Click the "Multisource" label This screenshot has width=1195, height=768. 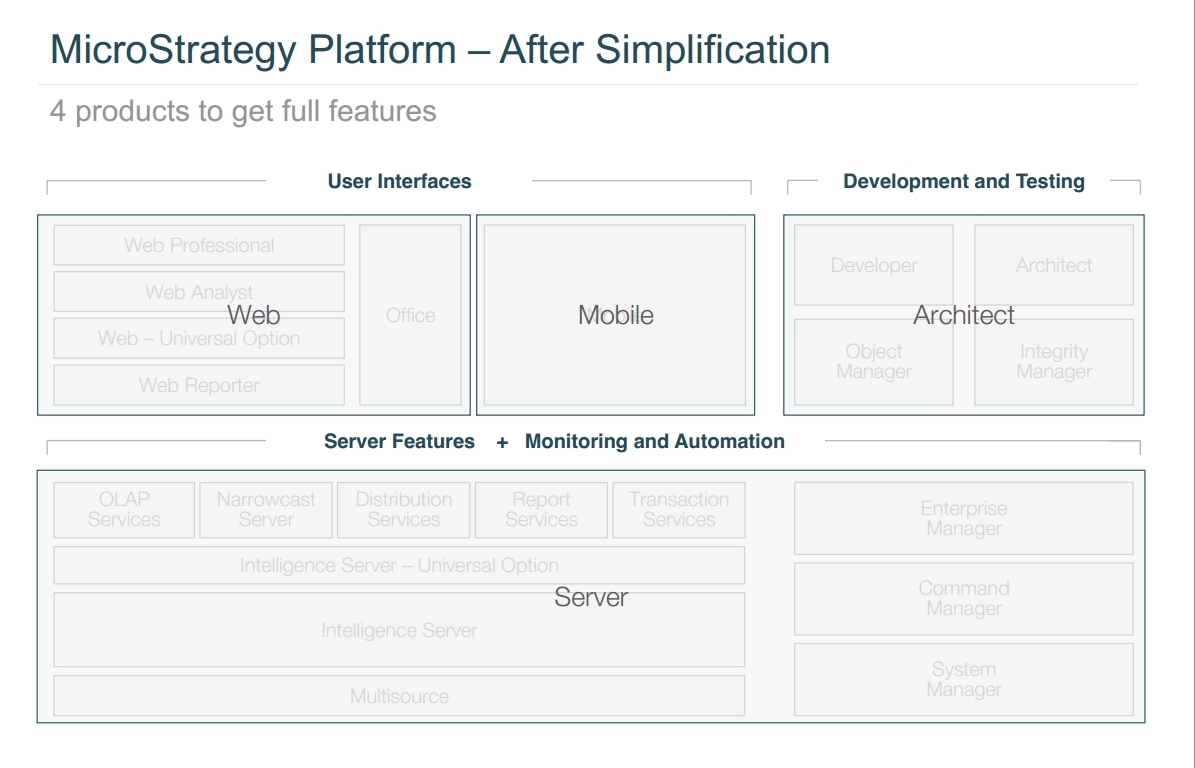pyautogui.click(x=399, y=696)
